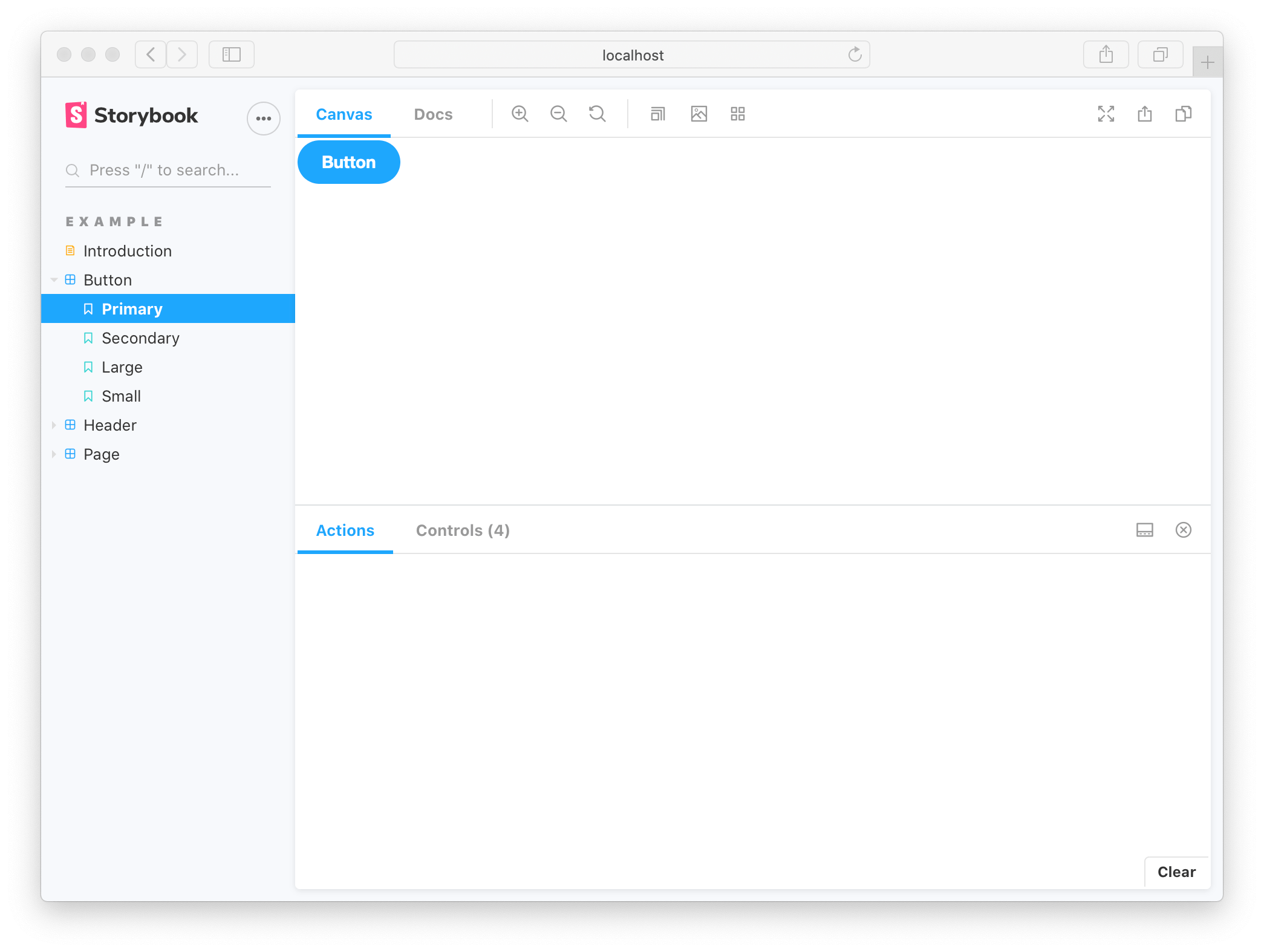Screen dimensions: 1264x952
Task: Click the reset zoom icon
Action: click(x=597, y=113)
